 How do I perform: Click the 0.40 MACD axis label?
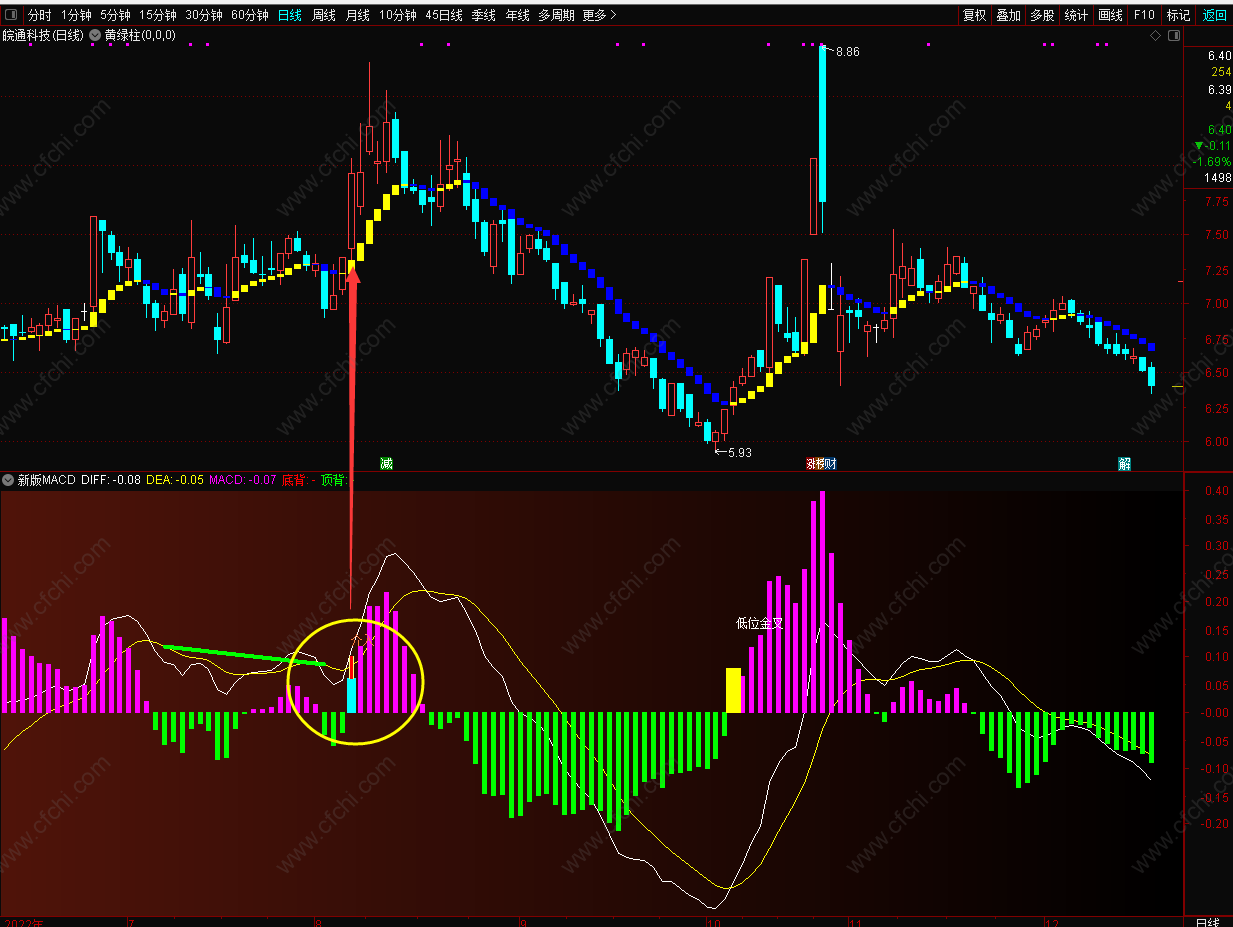click(1217, 491)
